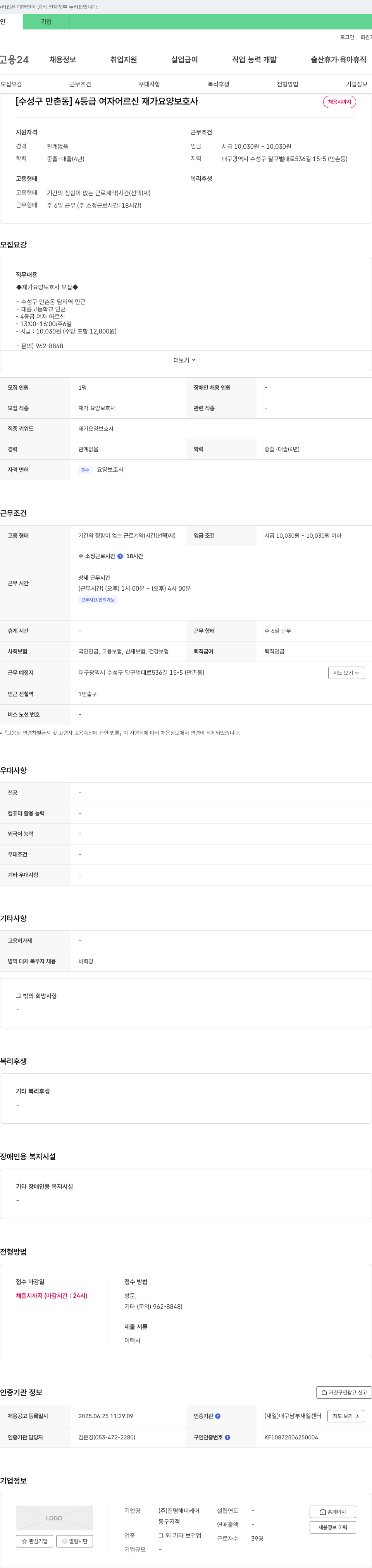Click 국민연금, 고용보험, 산재보험, 건강보험 value
Viewport: 372px width, 1568px height.
coord(124,651)
